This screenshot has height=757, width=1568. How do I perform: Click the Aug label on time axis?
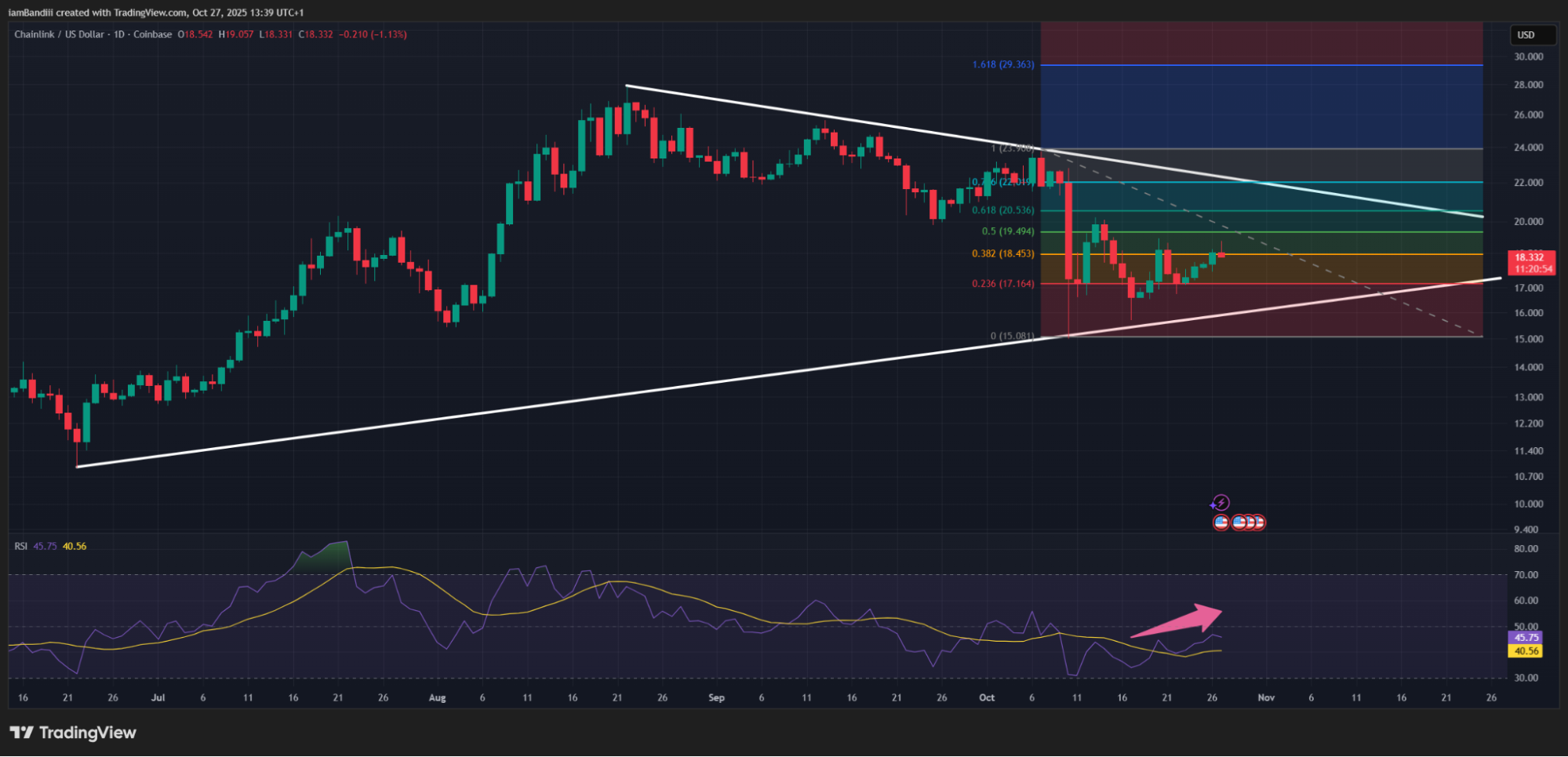[437, 697]
